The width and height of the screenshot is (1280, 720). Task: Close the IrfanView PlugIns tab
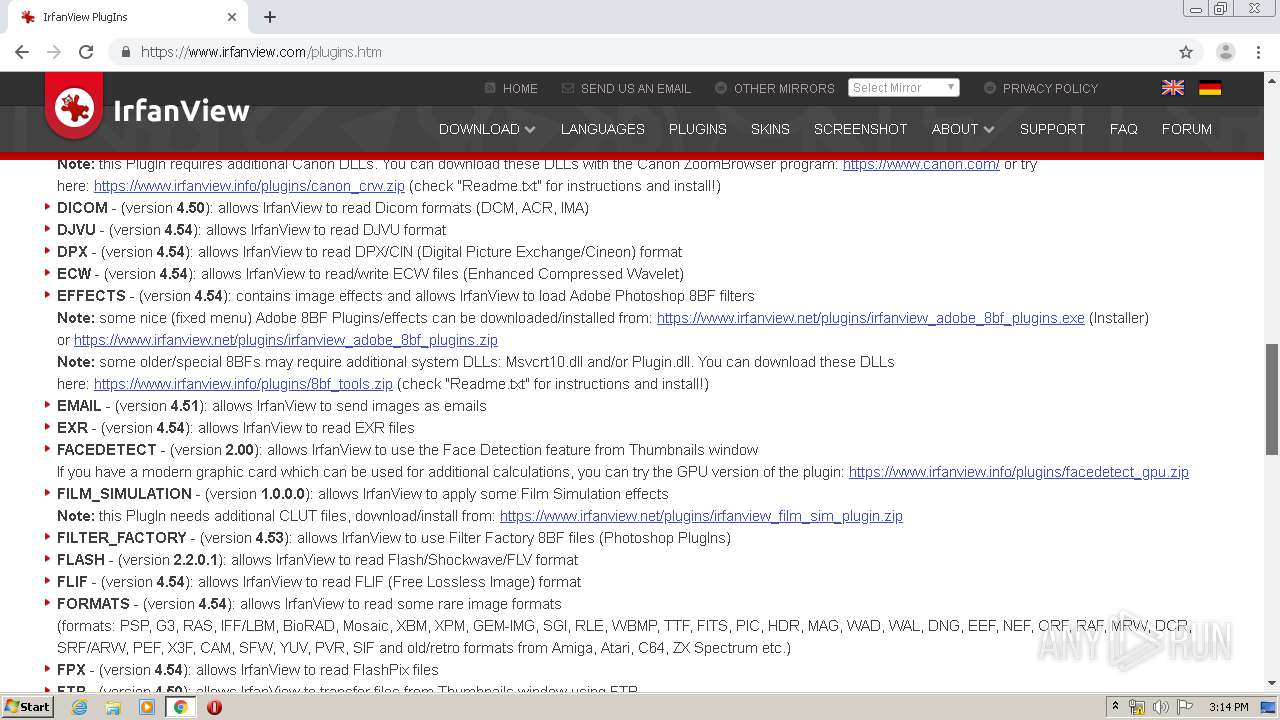point(232,17)
